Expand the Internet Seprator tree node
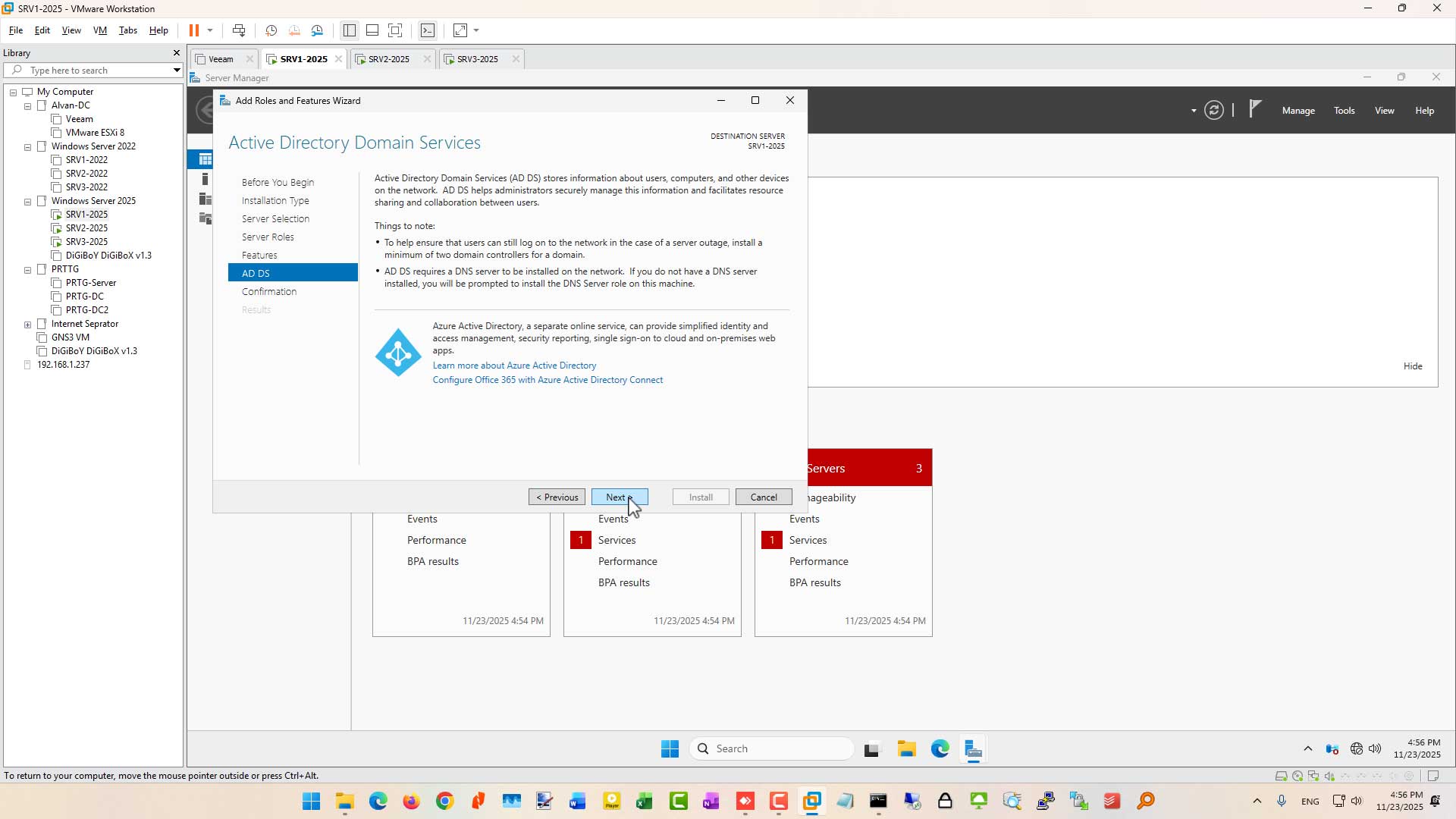This screenshot has height=819, width=1456. point(28,325)
